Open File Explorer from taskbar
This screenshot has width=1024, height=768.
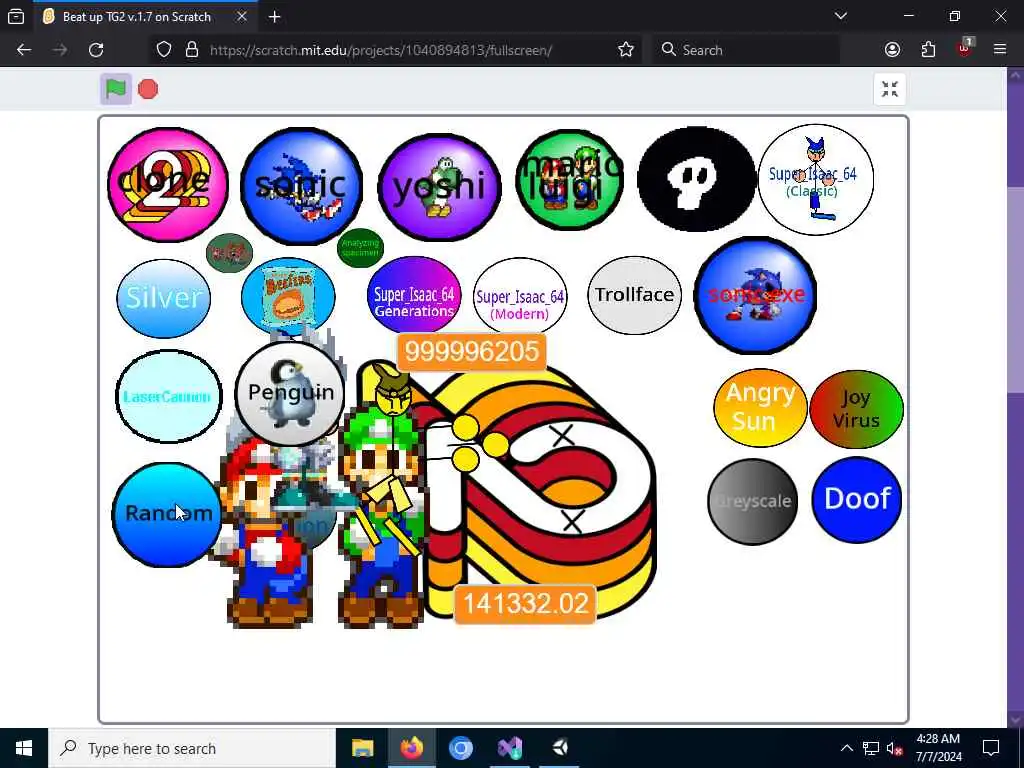(x=362, y=748)
